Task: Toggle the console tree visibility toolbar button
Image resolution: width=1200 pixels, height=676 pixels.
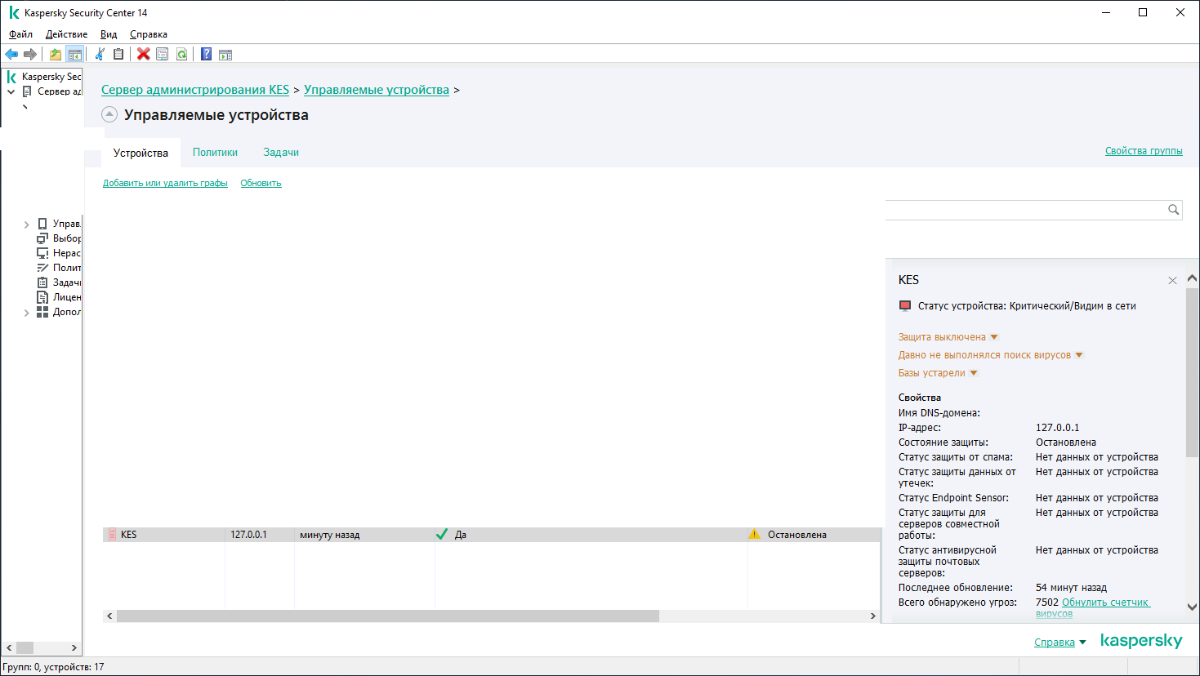Action: tap(73, 54)
